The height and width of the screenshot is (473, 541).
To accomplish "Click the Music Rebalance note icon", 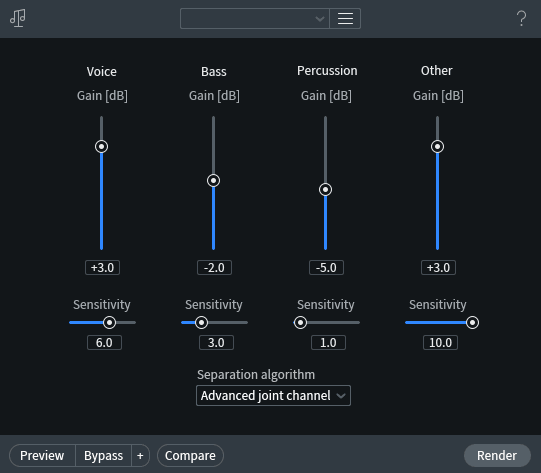I will pyautogui.click(x=18, y=18).
